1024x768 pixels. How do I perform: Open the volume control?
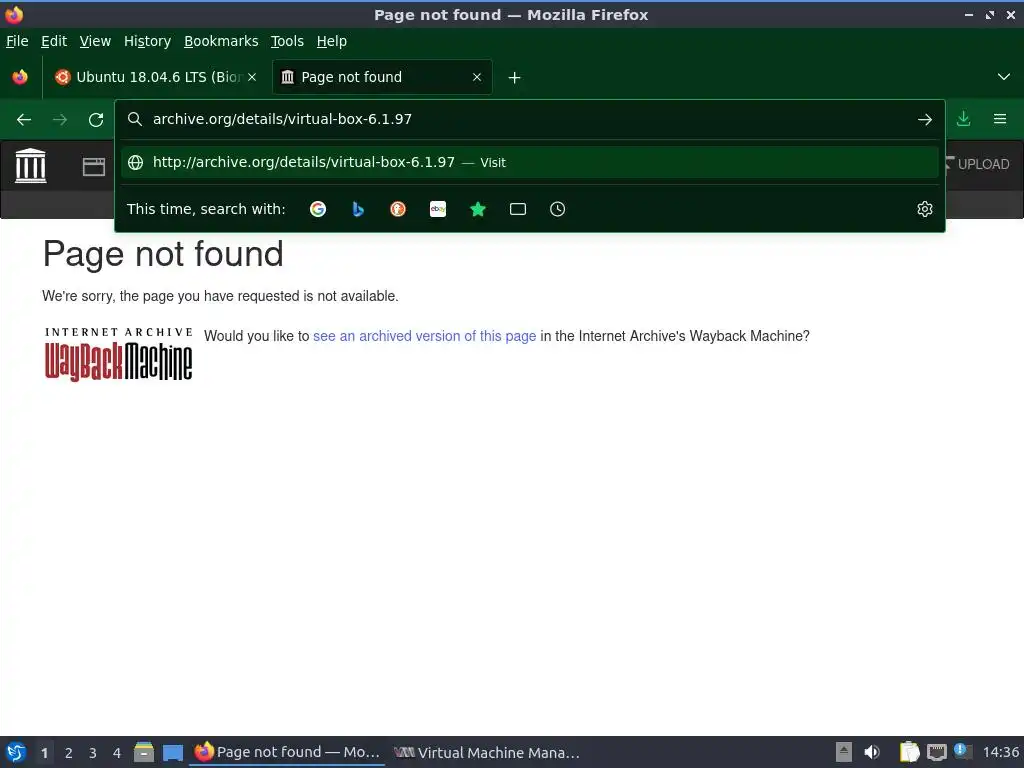point(872,752)
